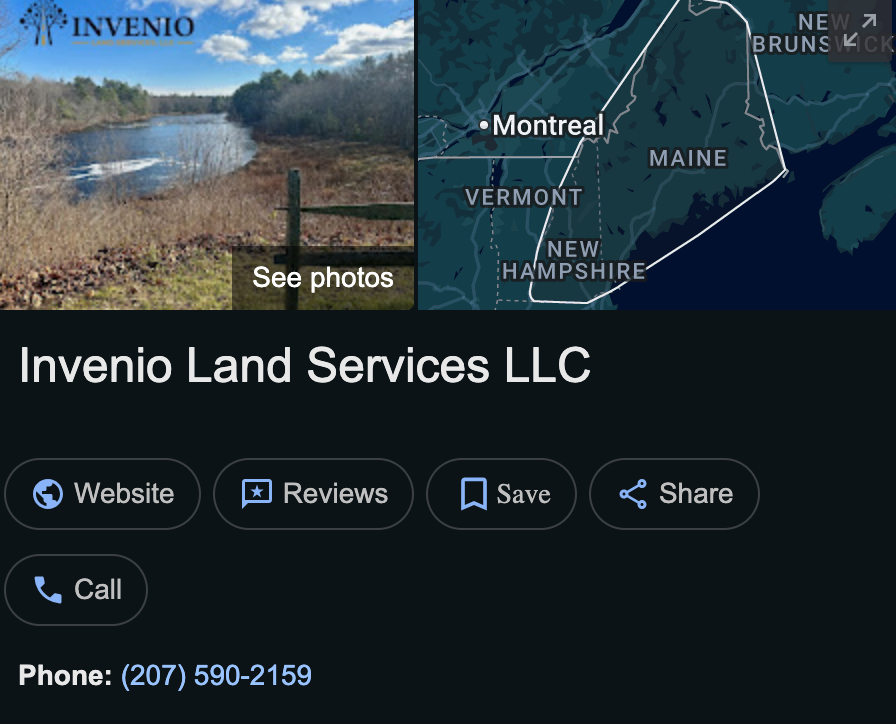The height and width of the screenshot is (724, 896).
Task: Click the share network icon
Action: tap(633, 494)
